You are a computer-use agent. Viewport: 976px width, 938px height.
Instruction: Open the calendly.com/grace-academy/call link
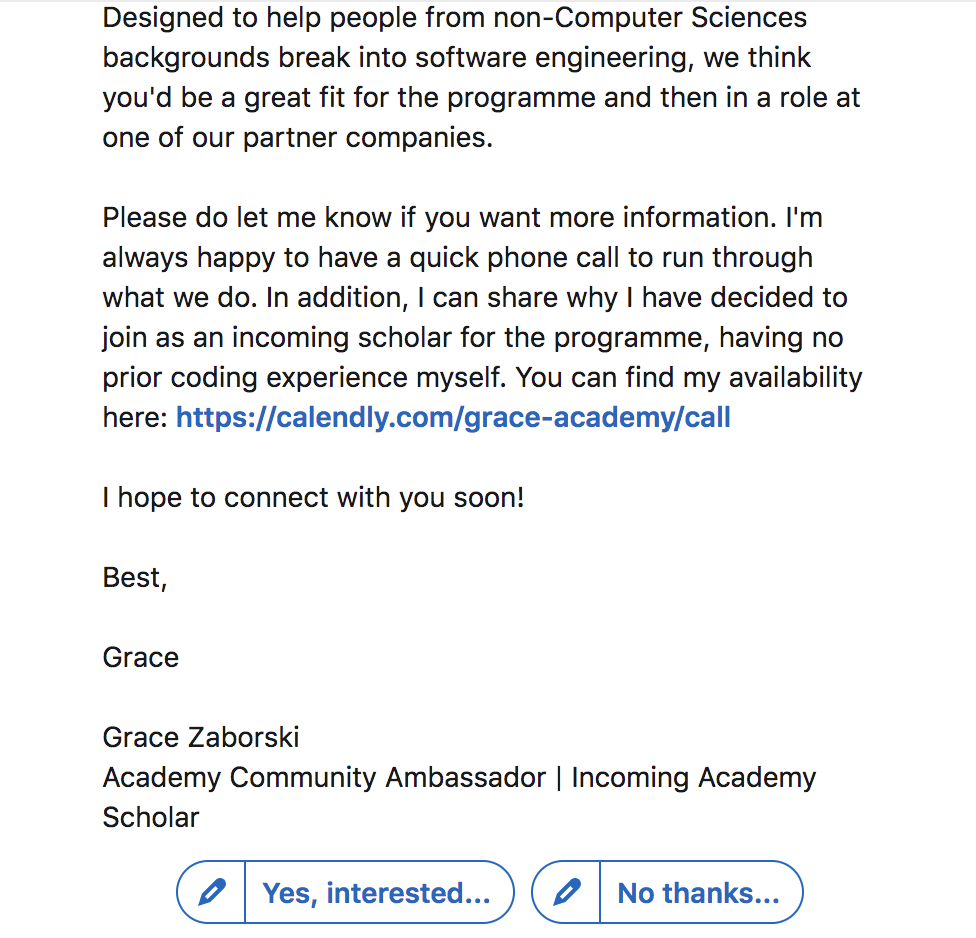click(453, 418)
